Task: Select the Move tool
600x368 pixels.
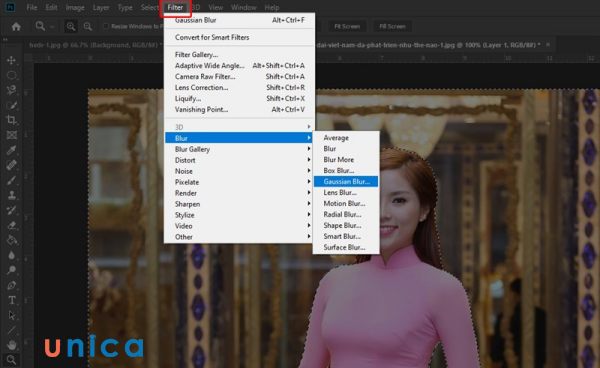Action: tap(11, 60)
